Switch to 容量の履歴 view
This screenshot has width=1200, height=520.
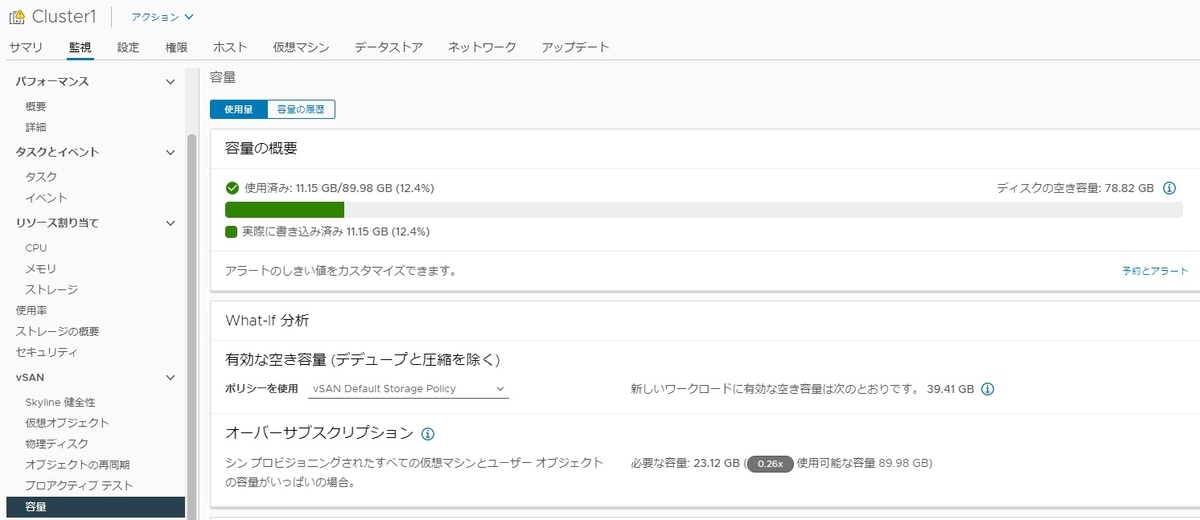tap(301, 109)
